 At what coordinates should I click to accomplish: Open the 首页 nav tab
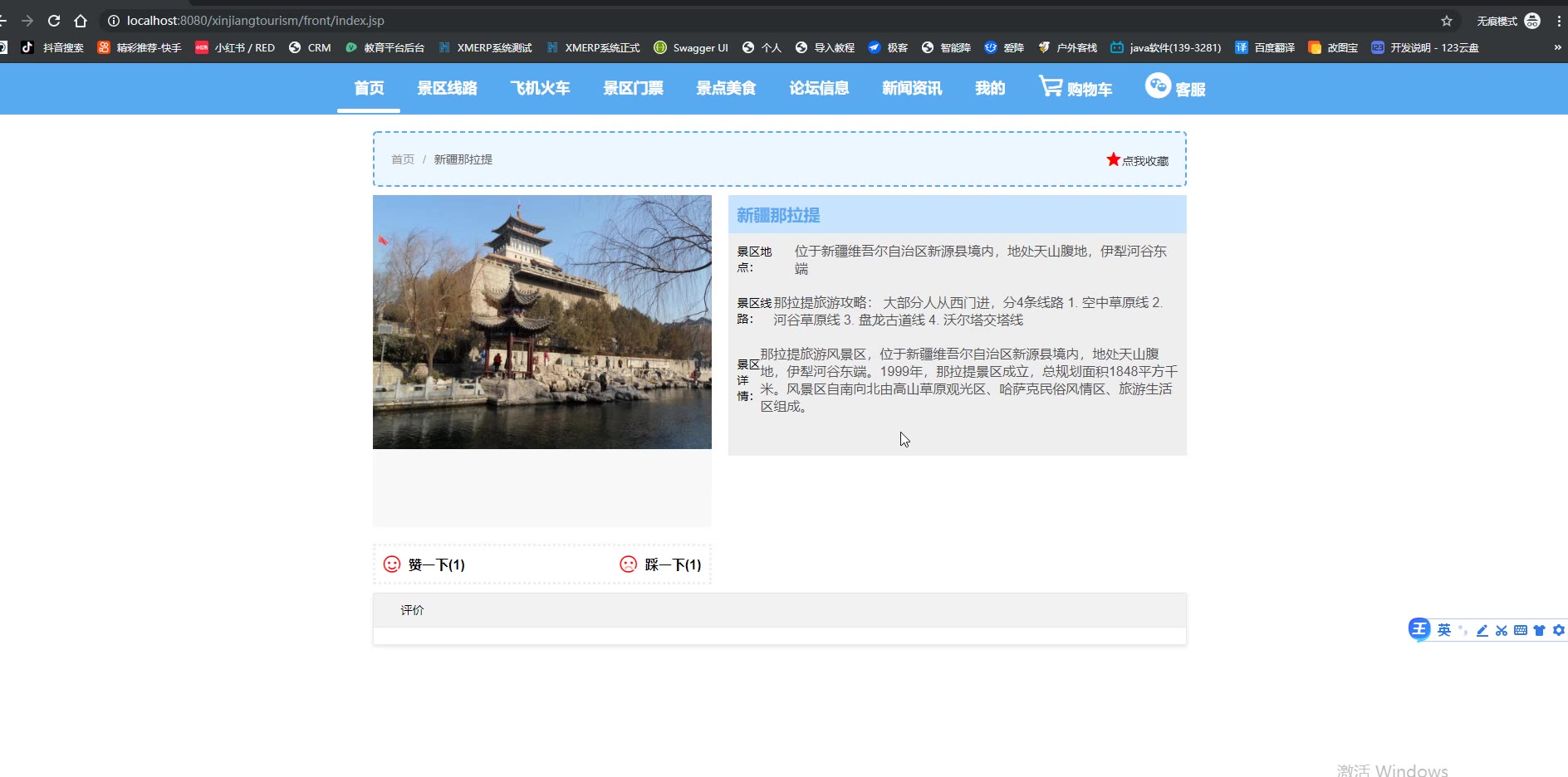pyautogui.click(x=369, y=88)
